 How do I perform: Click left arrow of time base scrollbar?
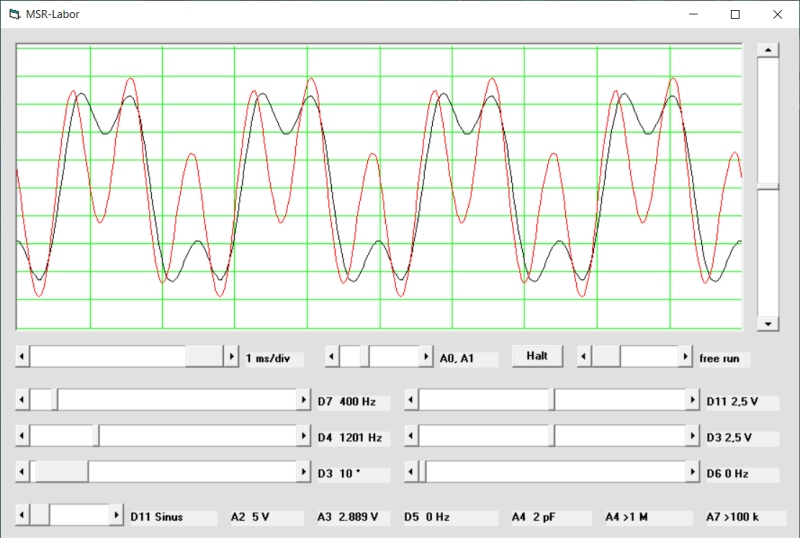(x=23, y=357)
